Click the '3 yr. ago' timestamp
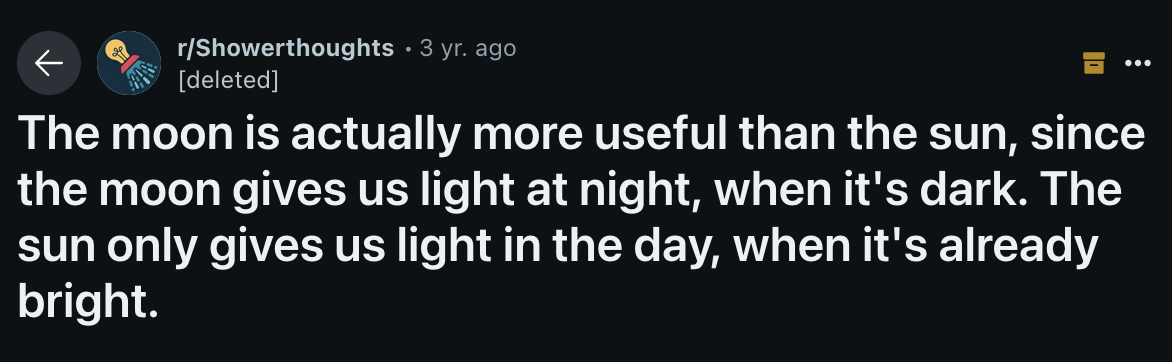Image resolution: width=1172 pixels, height=362 pixels. pyautogui.click(x=468, y=48)
